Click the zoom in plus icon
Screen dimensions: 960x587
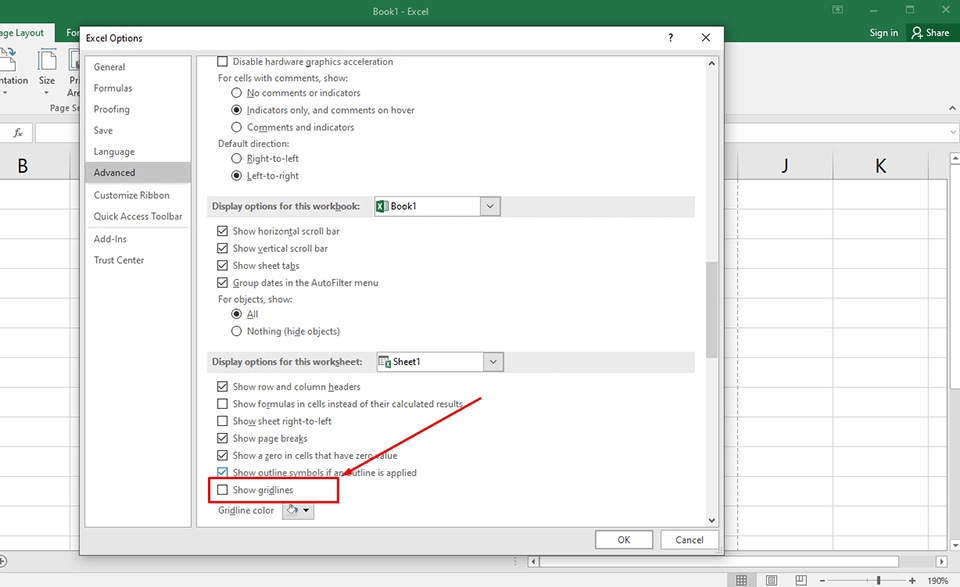pyautogui.click(x=912, y=580)
